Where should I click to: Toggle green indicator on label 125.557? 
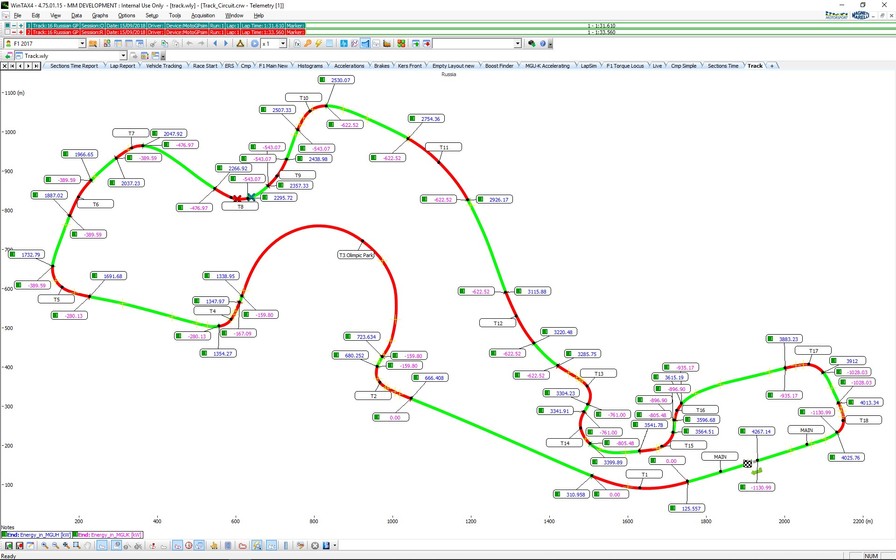674,508
